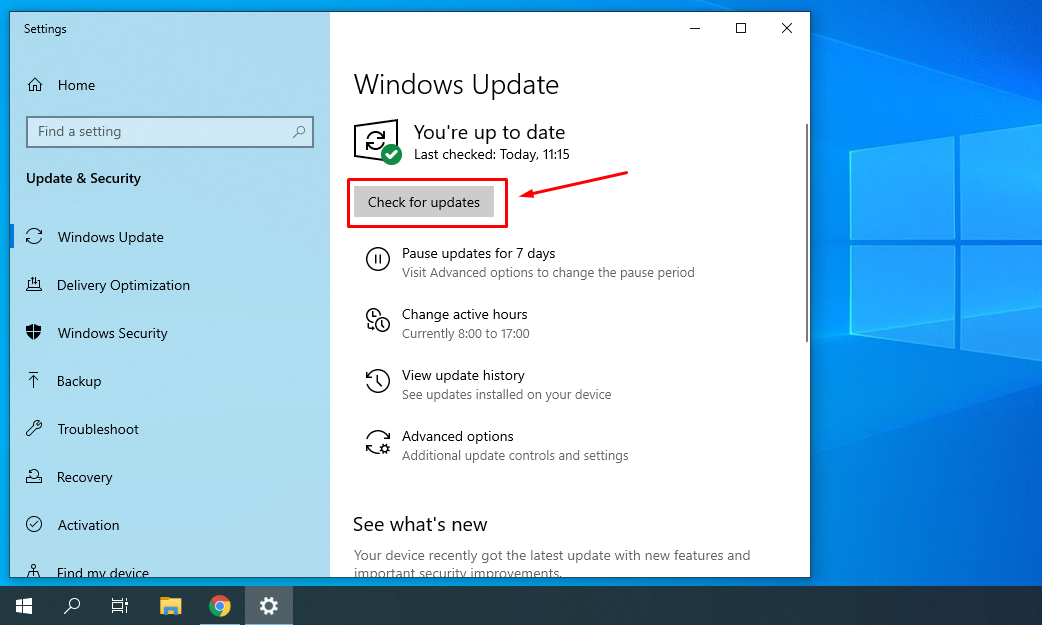Viewport: 1042px width, 625px height.
Task: Click the Home house icon
Action: [35, 85]
